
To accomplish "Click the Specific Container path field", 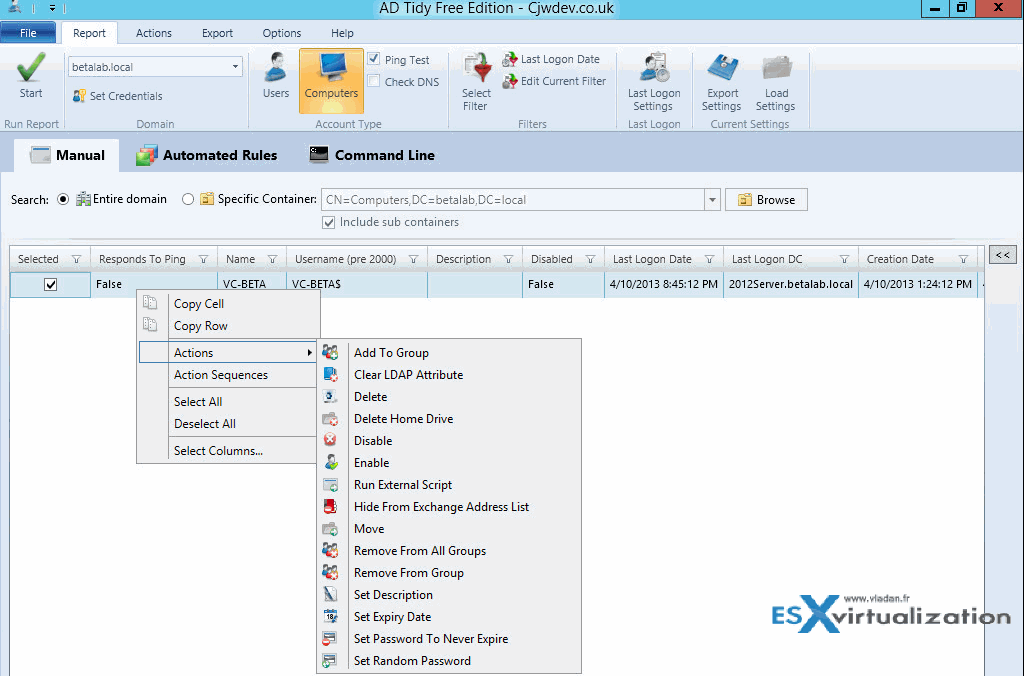I will (513, 200).
